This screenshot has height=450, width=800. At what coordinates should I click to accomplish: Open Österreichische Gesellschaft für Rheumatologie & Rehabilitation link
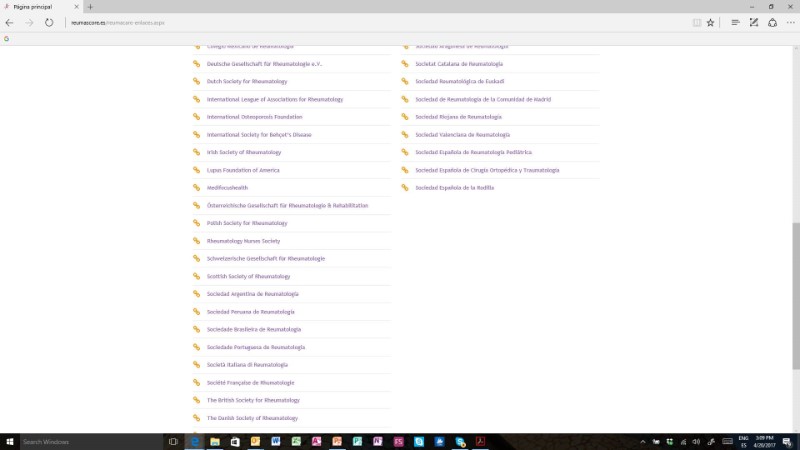click(x=287, y=206)
